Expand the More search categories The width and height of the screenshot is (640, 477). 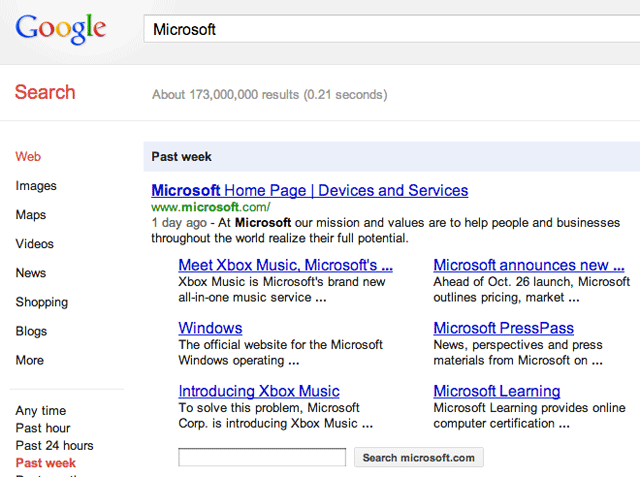tap(29, 360)
